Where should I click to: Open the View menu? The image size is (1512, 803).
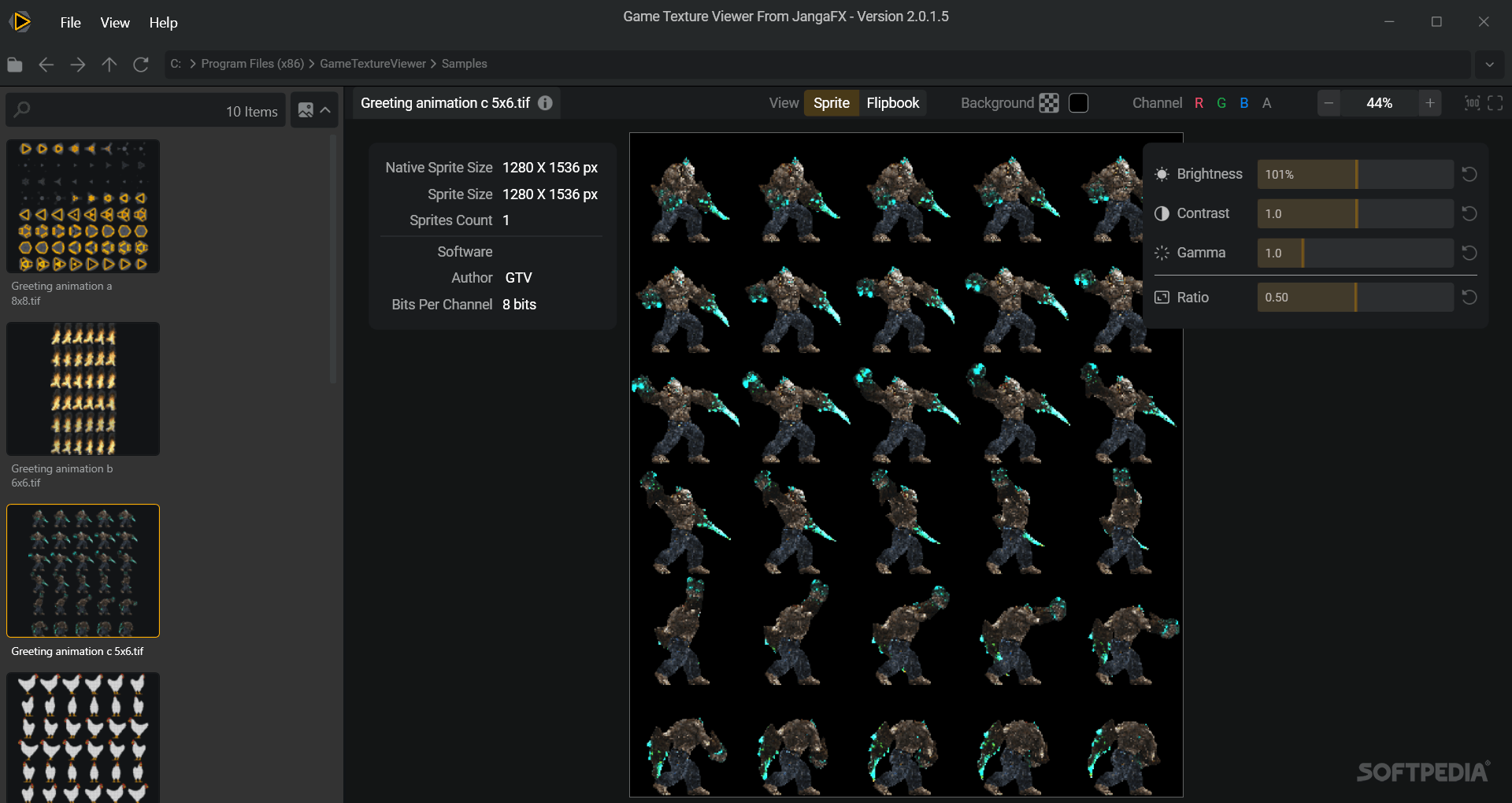click(115, 23)
